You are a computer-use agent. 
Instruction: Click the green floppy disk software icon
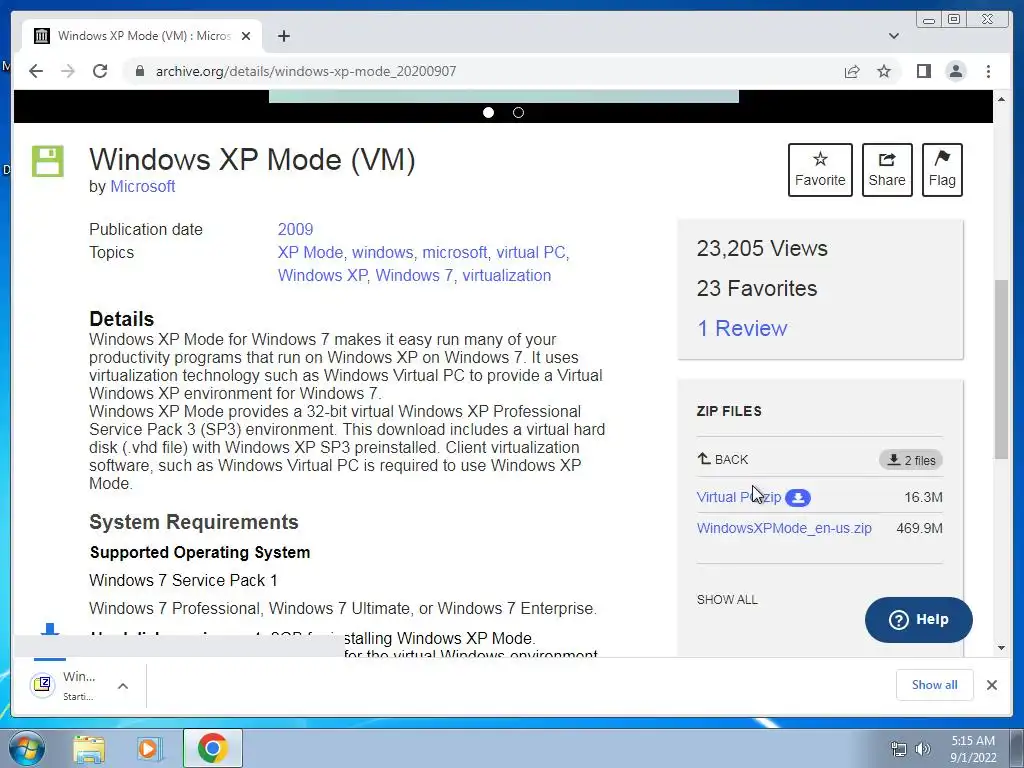pyautogui.click(x=48, y=161)
